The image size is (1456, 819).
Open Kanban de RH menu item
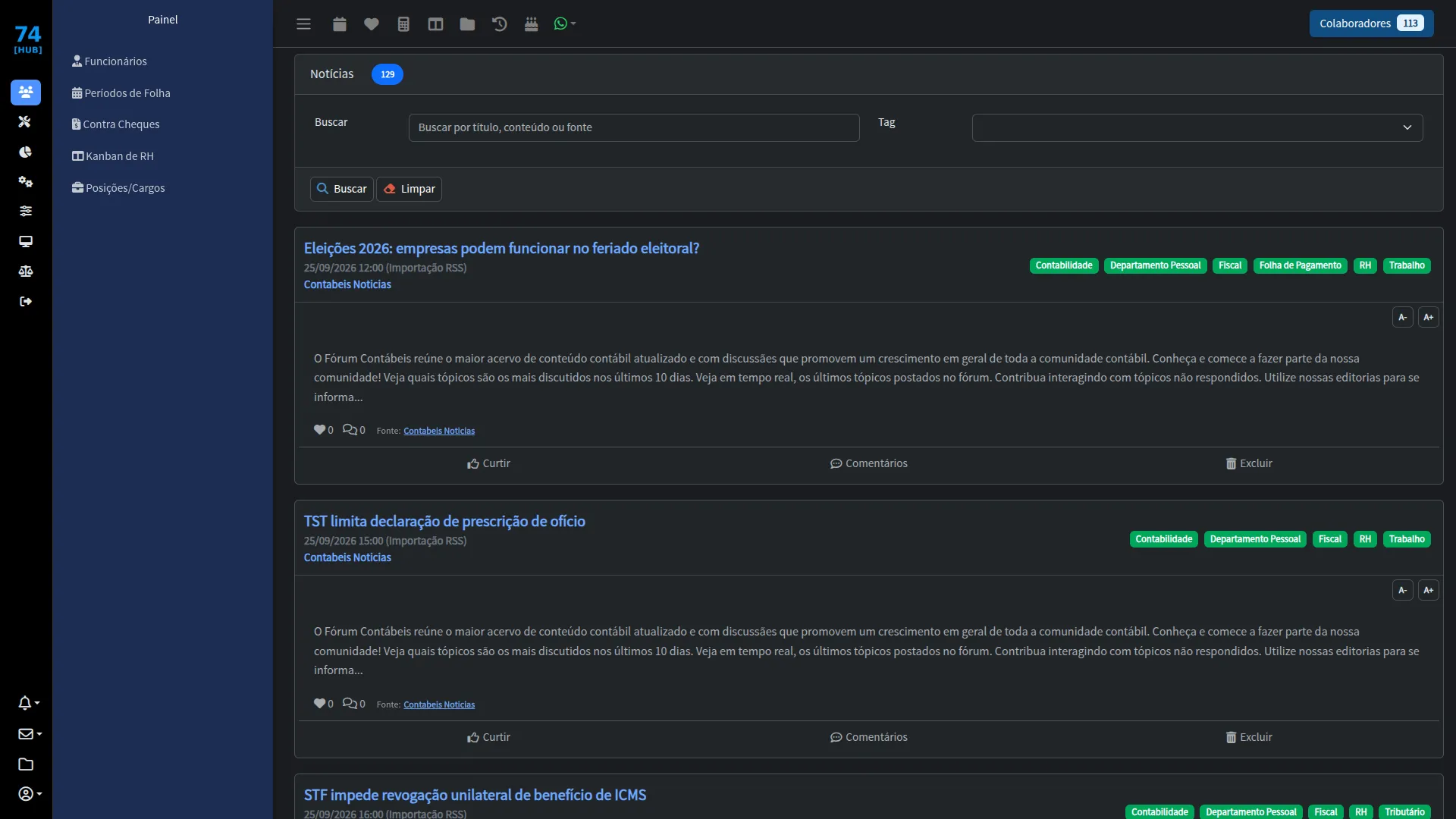(x=113, y=156)
